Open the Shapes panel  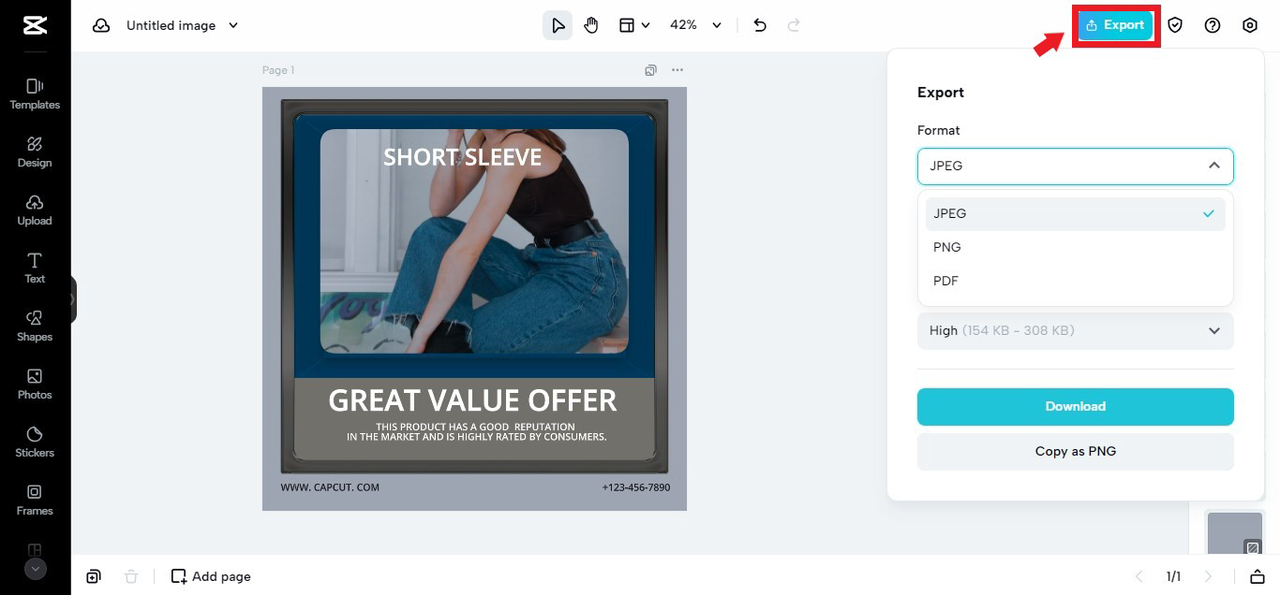pos(35,326)
